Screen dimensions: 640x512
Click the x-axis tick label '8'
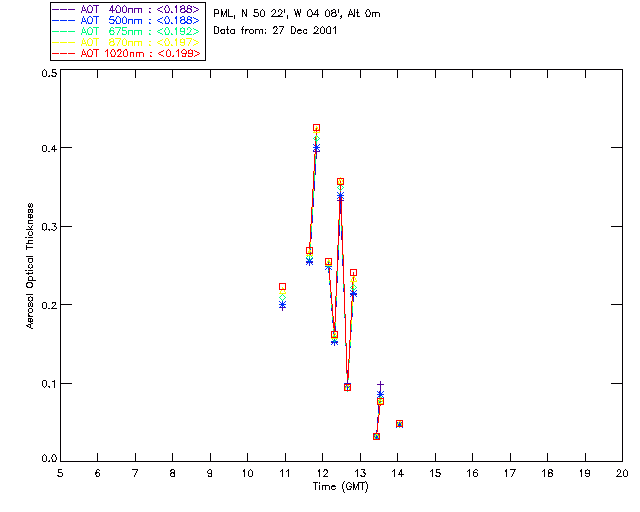point(173,473)
